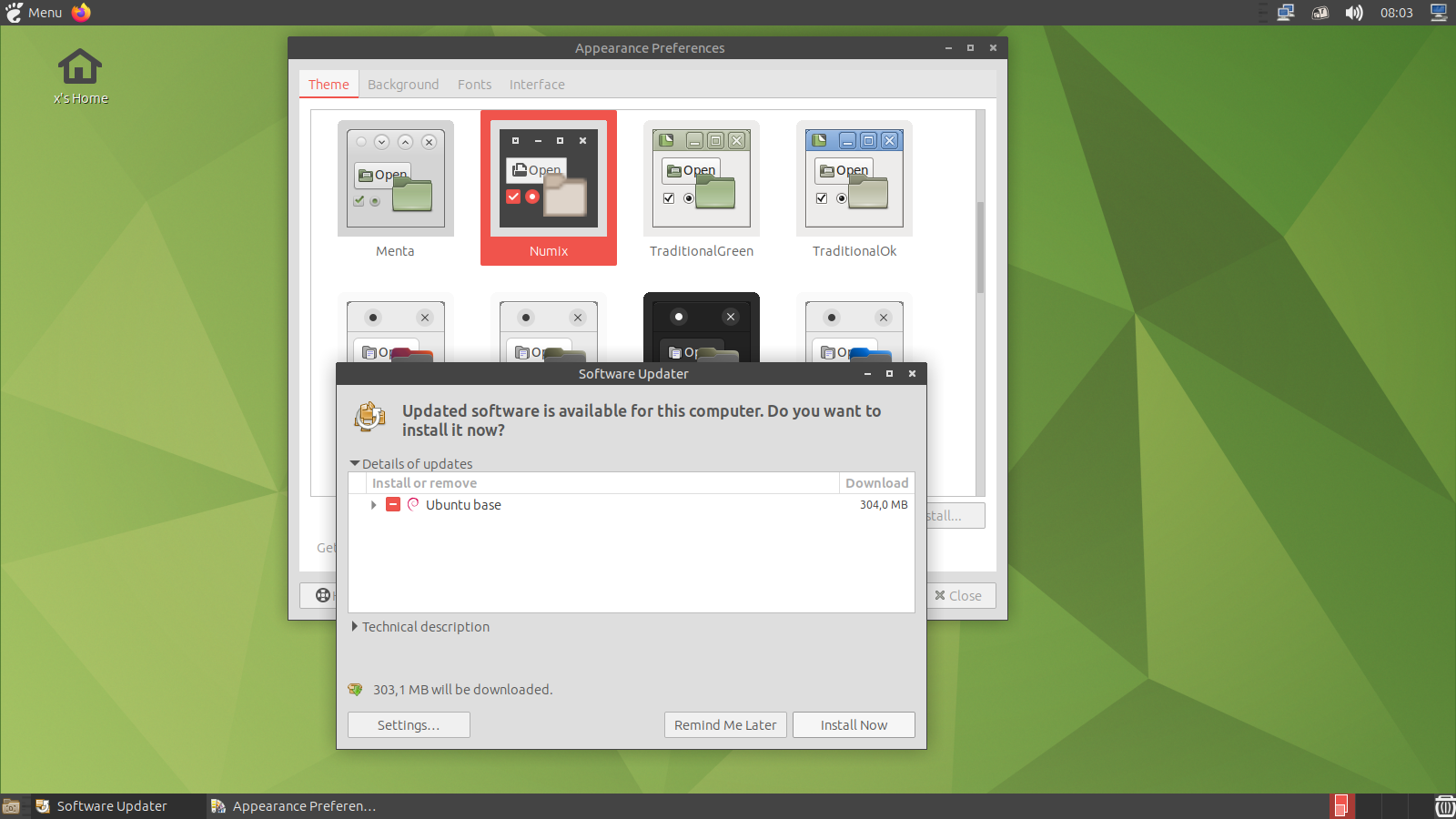The image size is (1456, 819).
Task: Expand the Ubuntu base update entry
Action: click(373, 505)
